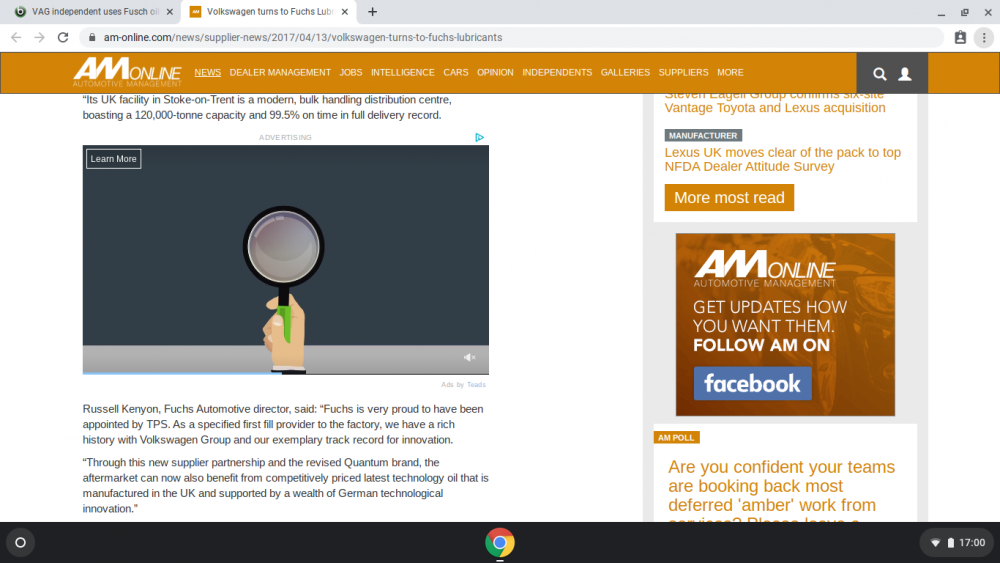The height and width of the screenshot is (563, 1000).
Task: Open the INDEPENDENTS menu item
Action: point(557,73)
